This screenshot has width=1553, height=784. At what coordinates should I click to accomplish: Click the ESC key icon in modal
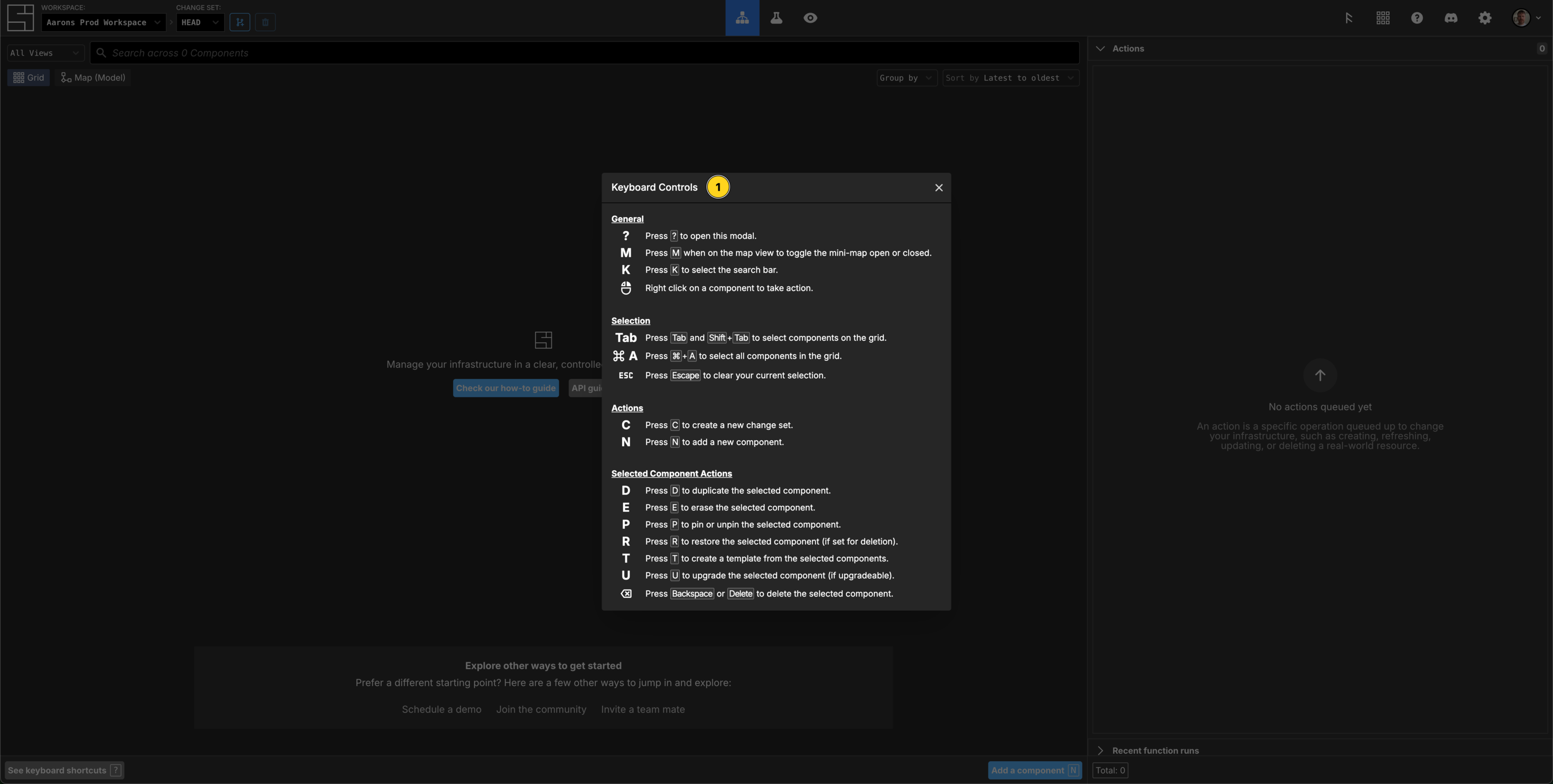(x=626, y=376)
